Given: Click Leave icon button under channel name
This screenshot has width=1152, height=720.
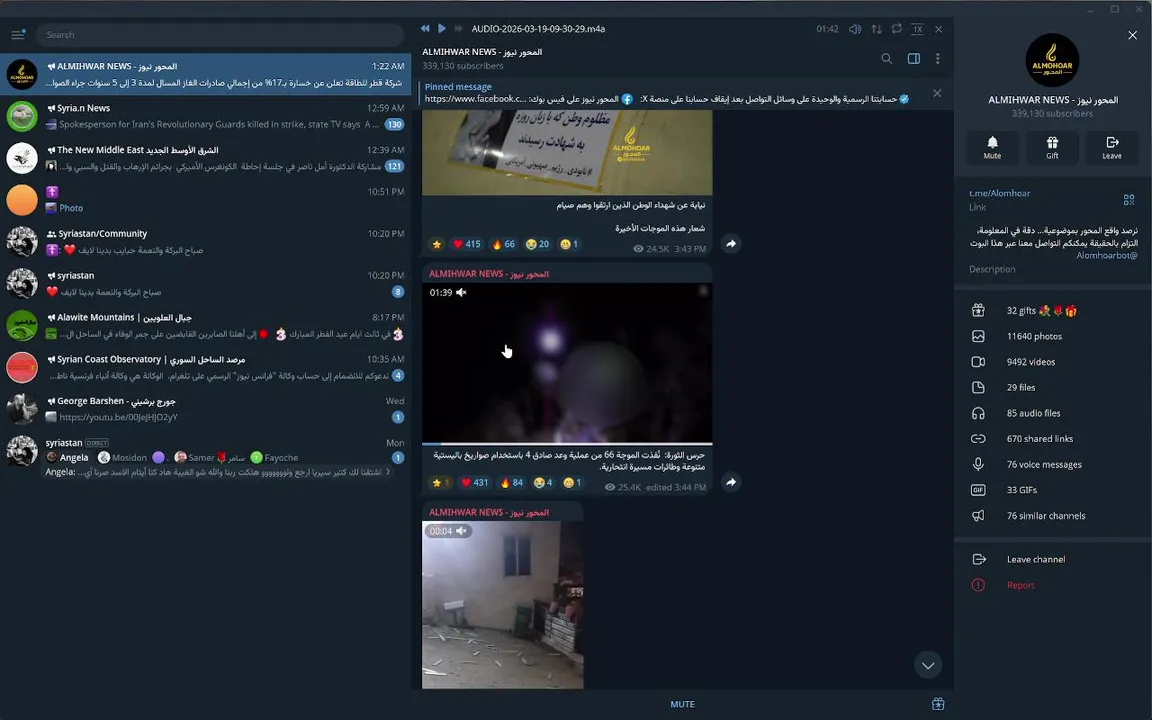Looking at the screenshot, I should [x=1112, y=148].
